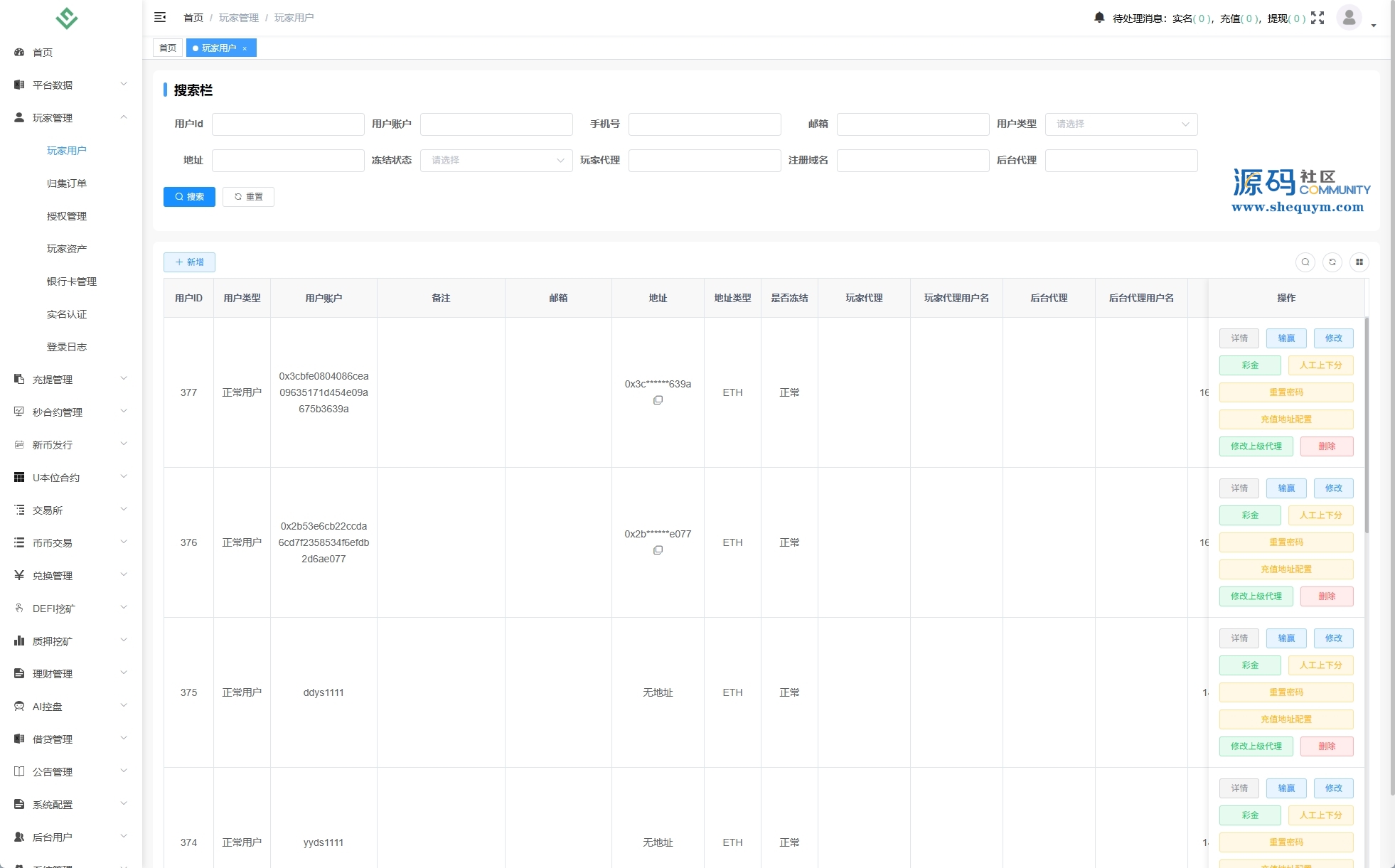1395x868 pixels.
Task: Click the blue 搜索 button
Action: (189, 197)
